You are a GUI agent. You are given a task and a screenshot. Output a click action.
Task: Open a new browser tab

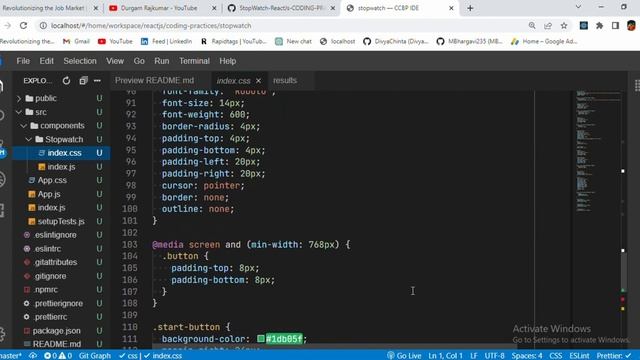tap(470, 8)
